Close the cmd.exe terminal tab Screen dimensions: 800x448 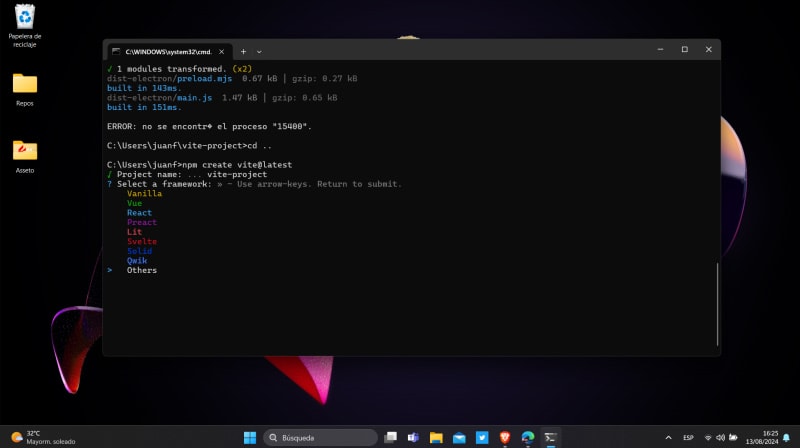(x=221, y=52)
